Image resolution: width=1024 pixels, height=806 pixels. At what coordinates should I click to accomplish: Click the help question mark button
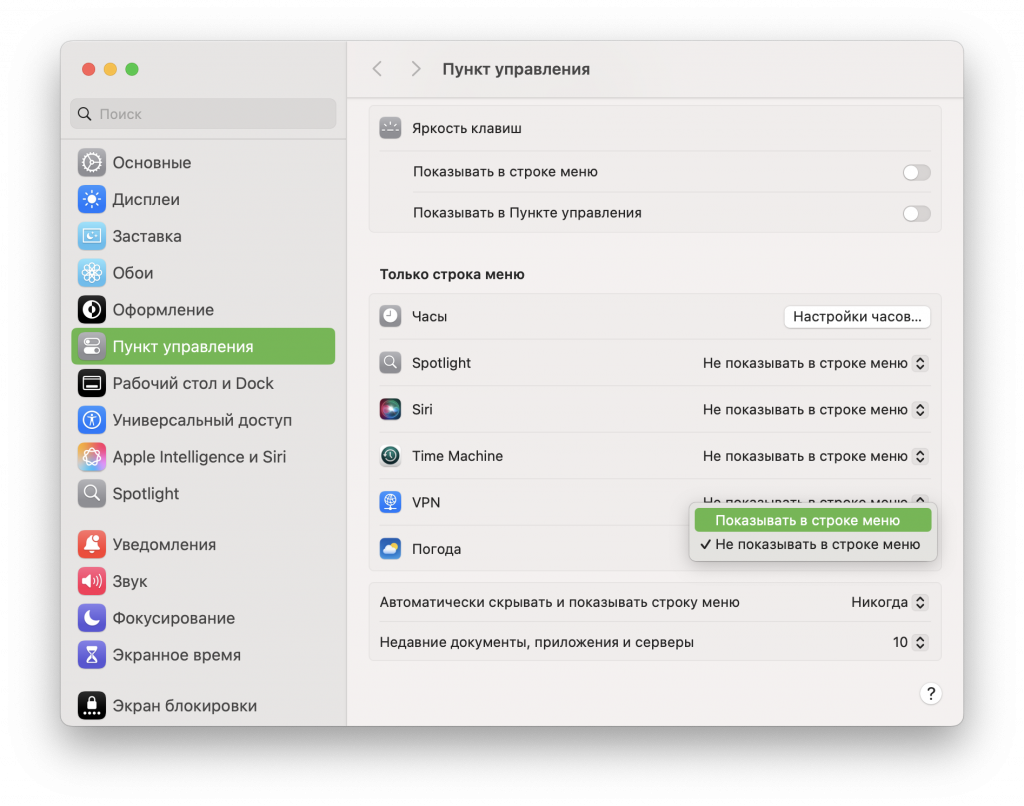pos(931,693)
